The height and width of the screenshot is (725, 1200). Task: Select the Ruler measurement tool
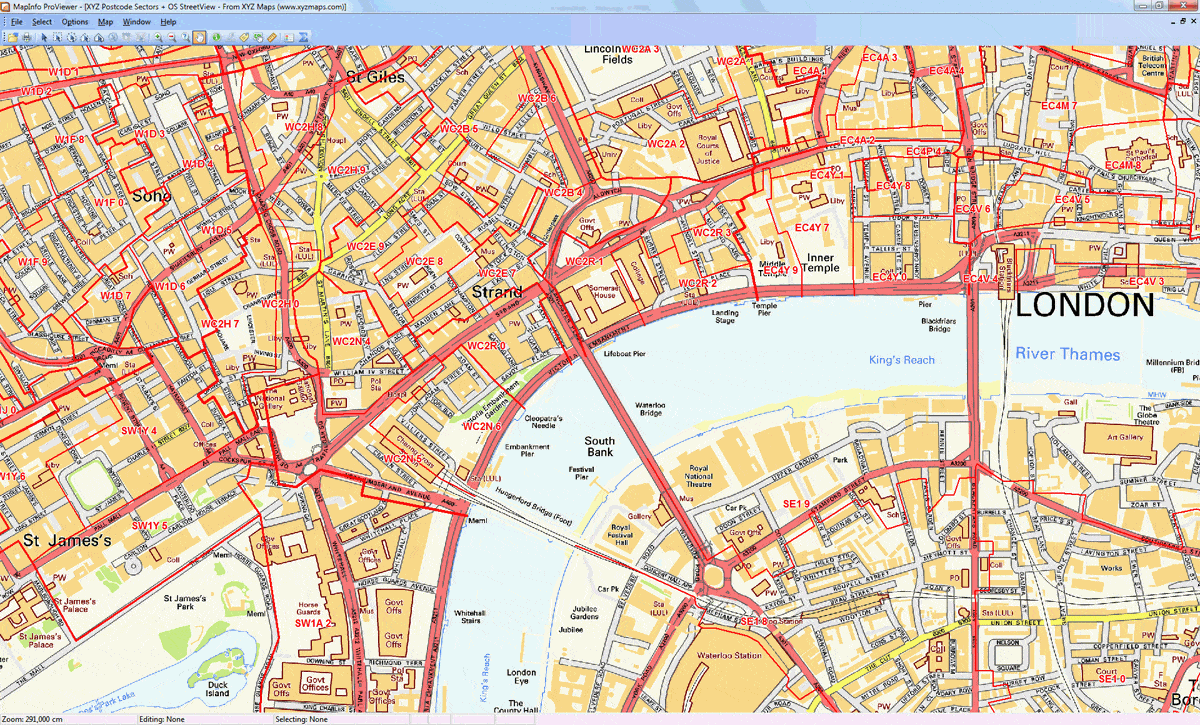[271, 36]
